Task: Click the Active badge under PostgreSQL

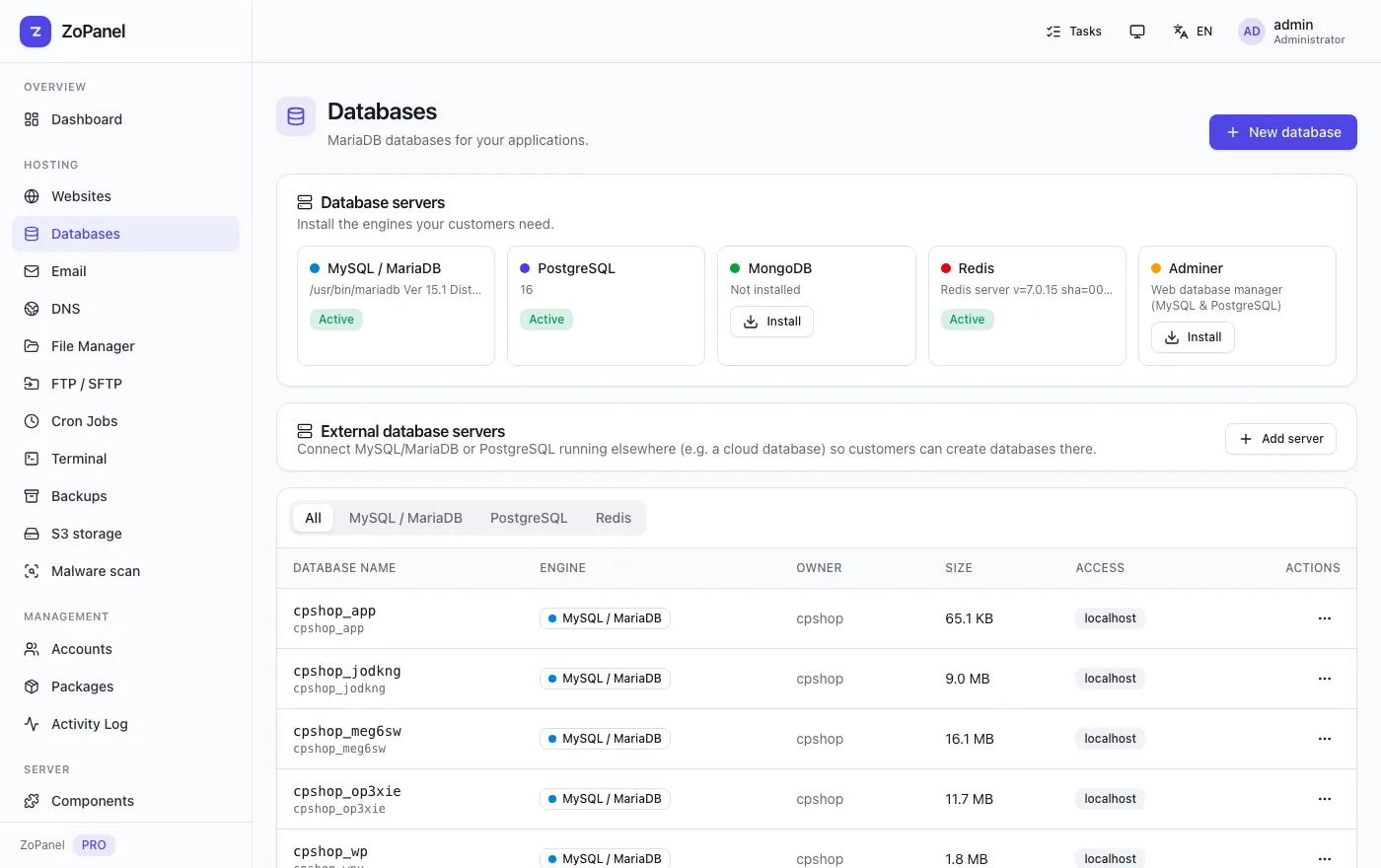Action: click(x=546, y=320)
